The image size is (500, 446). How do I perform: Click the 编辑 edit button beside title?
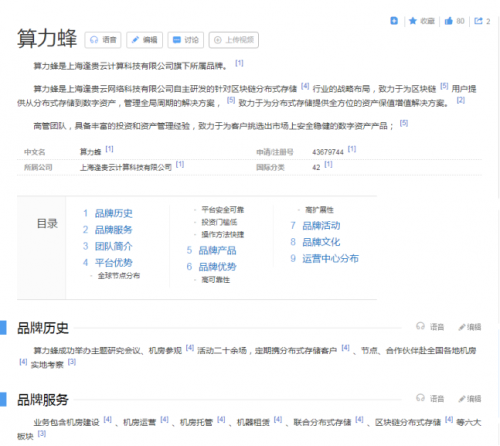144,40
